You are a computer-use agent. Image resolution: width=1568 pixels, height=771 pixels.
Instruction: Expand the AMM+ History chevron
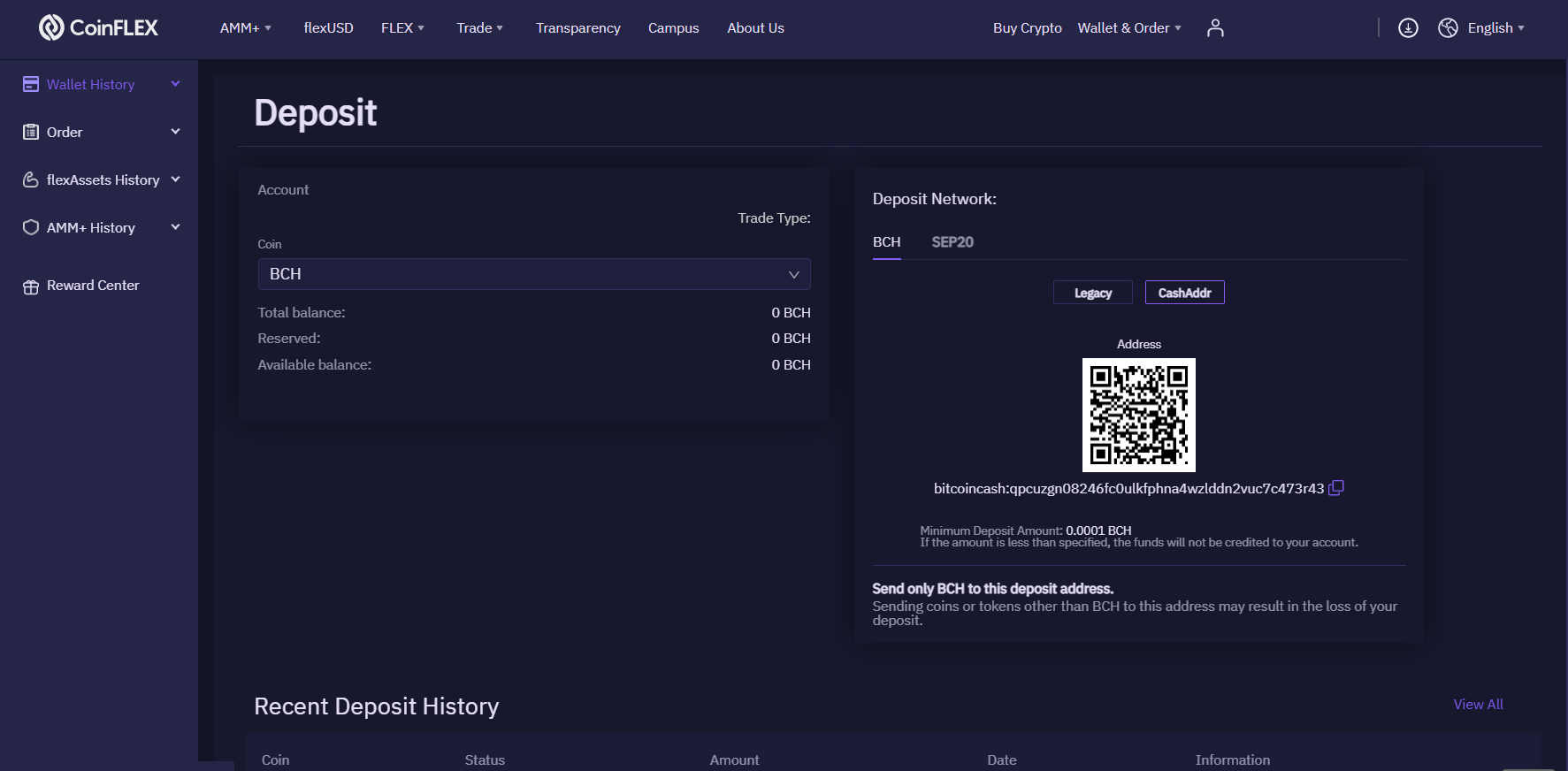pyautogui.click(x=175, y=227)
